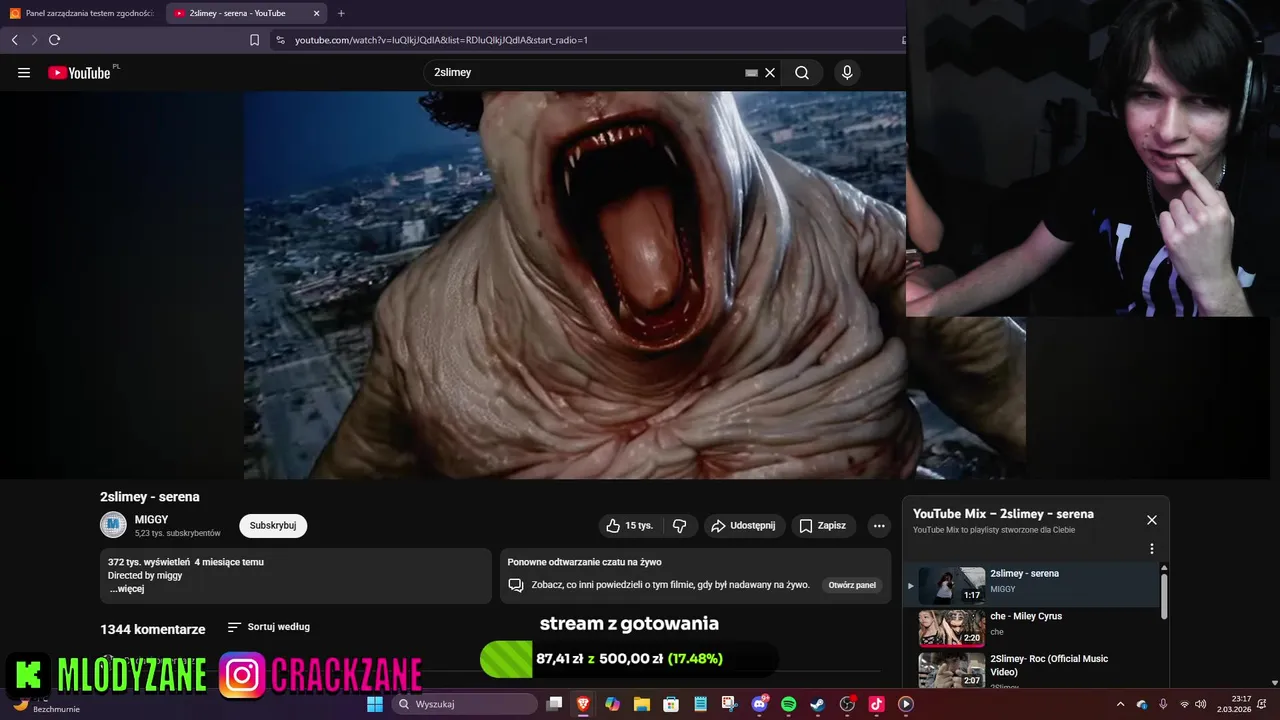The height and width of the screenshot is (720, 1280).
Task: Open the taskbar volume control
Action: pyautogui.click(x=1200, y=704)
